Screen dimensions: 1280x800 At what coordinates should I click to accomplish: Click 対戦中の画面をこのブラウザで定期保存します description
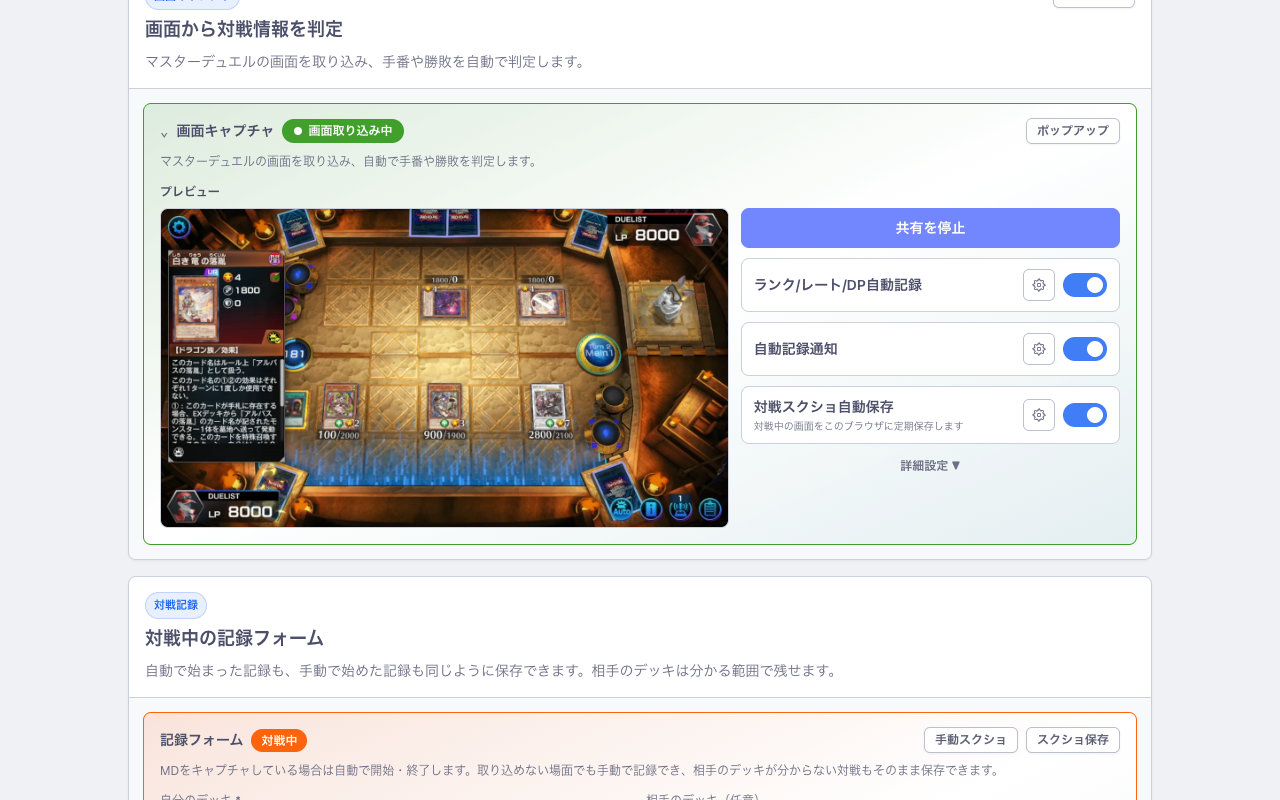coord(858,426)
